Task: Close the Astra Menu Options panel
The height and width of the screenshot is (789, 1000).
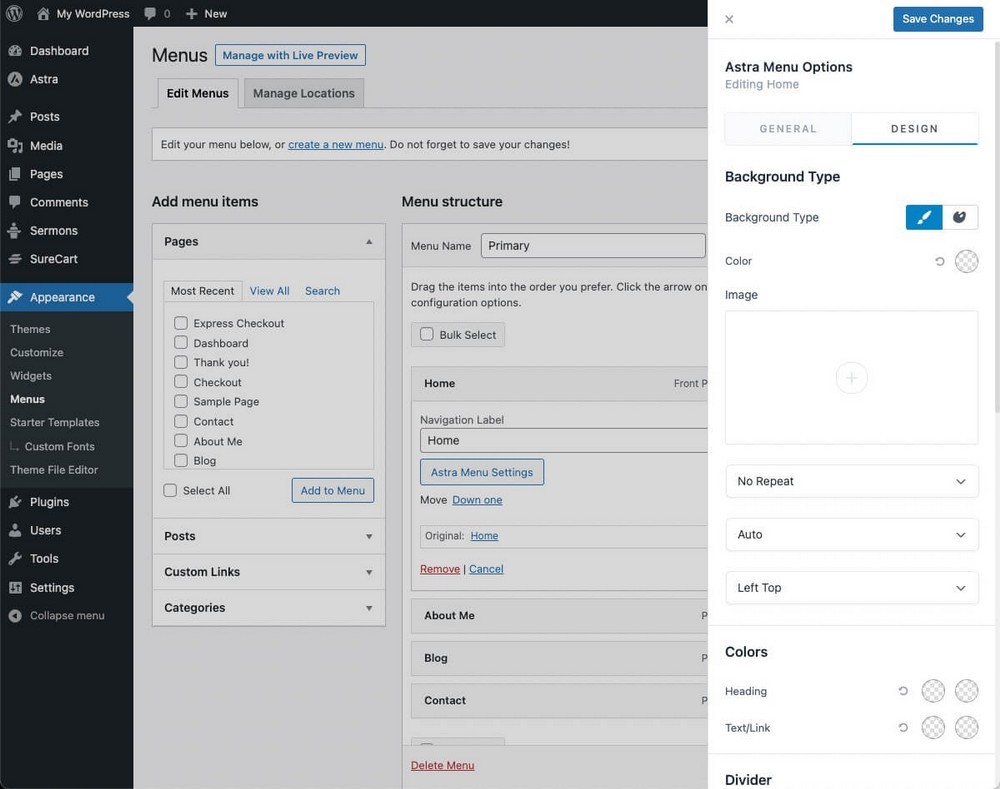Action: (729, 19)
